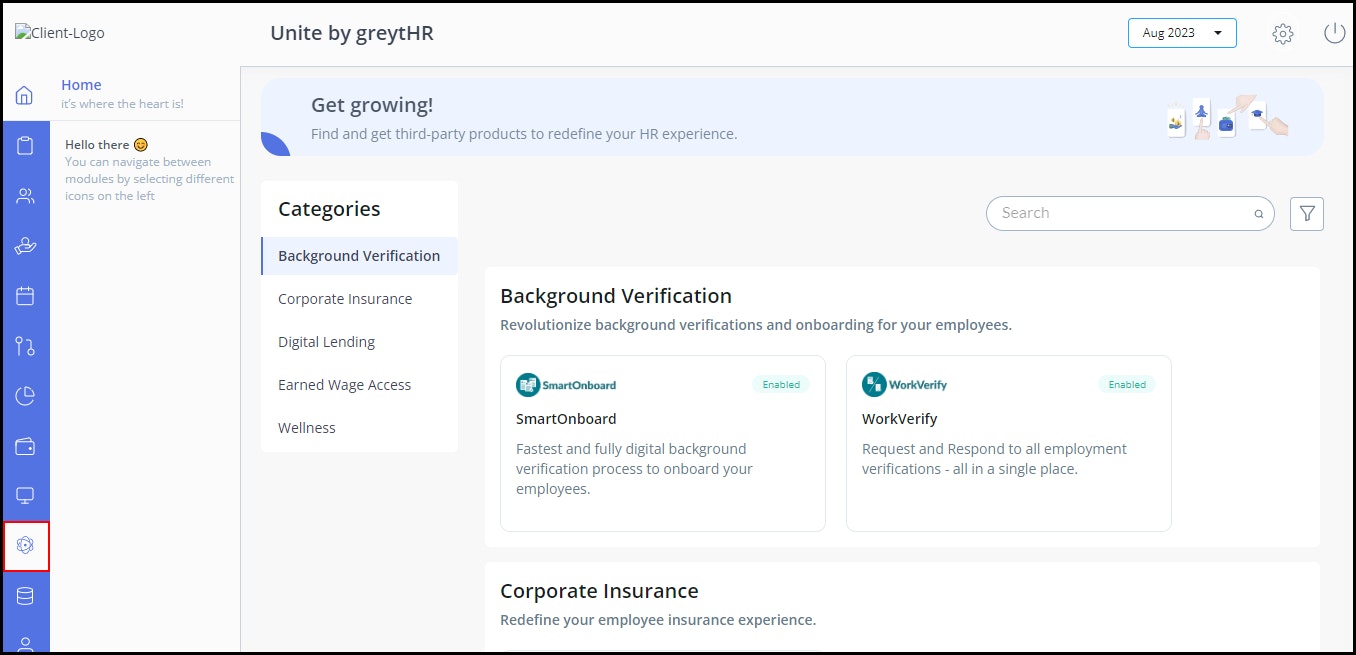Click Enabled badge on WorkVerify card
Image resolution: width=1356 pixels, height=655 pixels.
pyautogui.click(x=1127, y=385)
